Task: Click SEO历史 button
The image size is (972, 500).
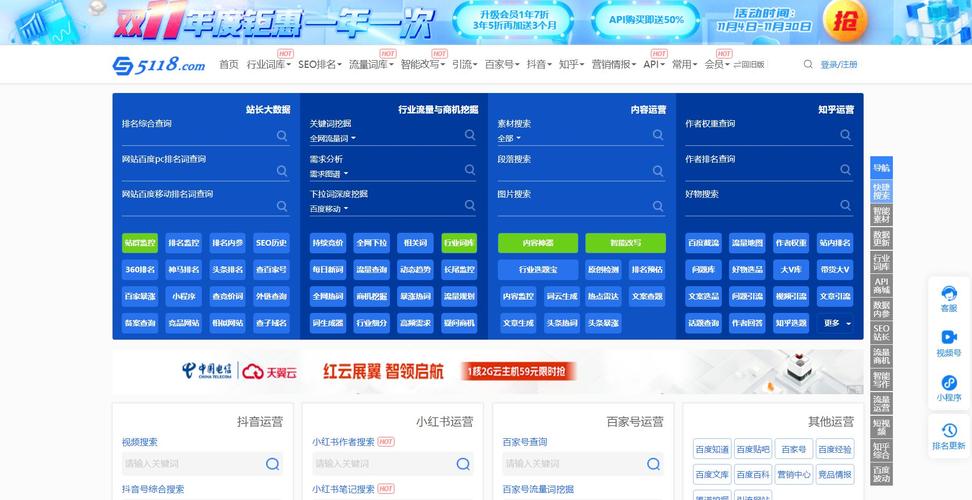Action: pos(272,243)
